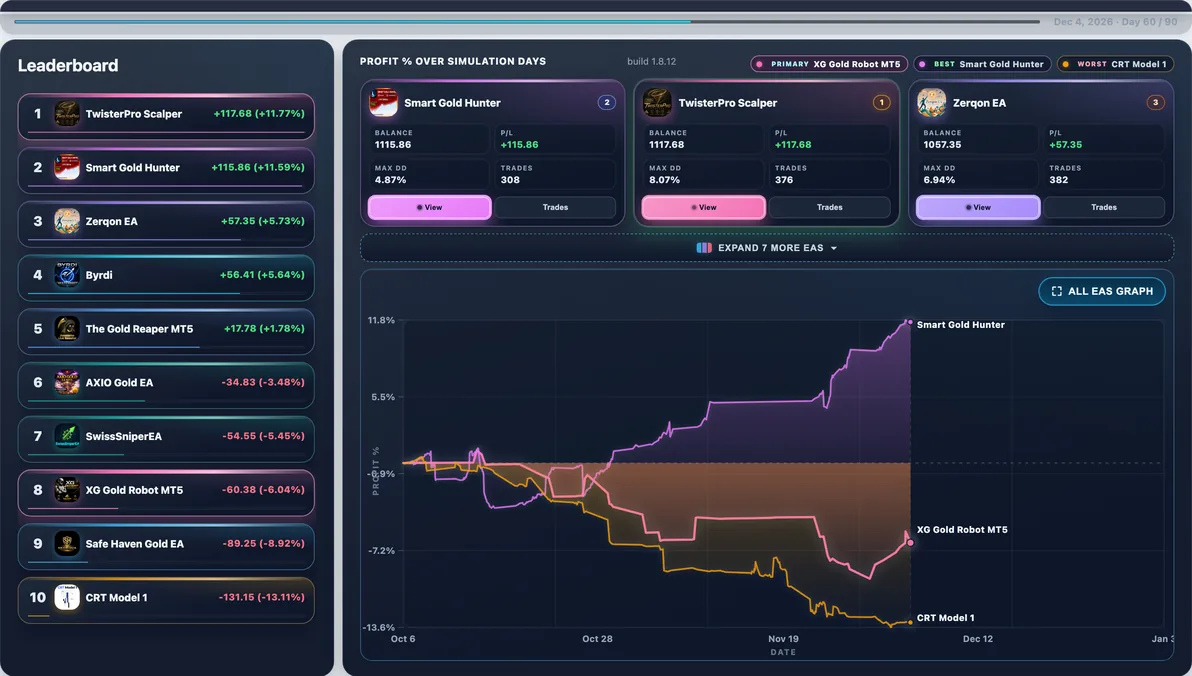Click the Byrdi leaderboard avatar icon
Viewport: 1192px width, 676px height.
click(x=67, y=275)
